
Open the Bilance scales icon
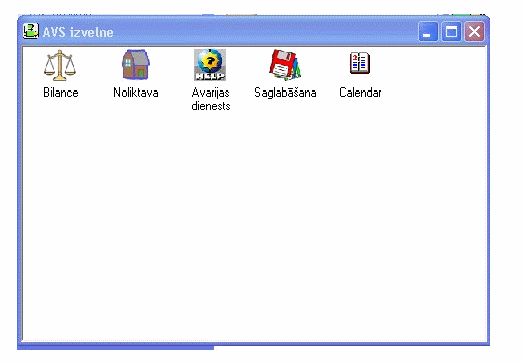coord(60,65)
